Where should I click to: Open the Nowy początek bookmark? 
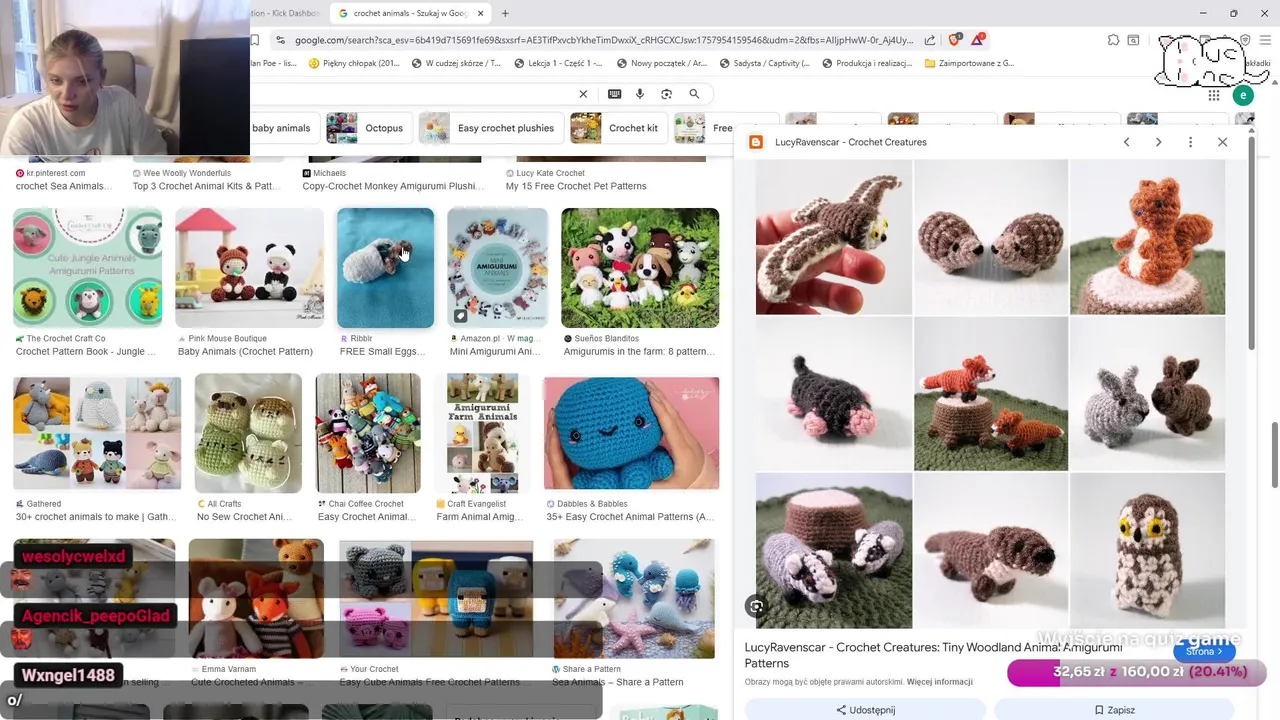coord(662,63)
